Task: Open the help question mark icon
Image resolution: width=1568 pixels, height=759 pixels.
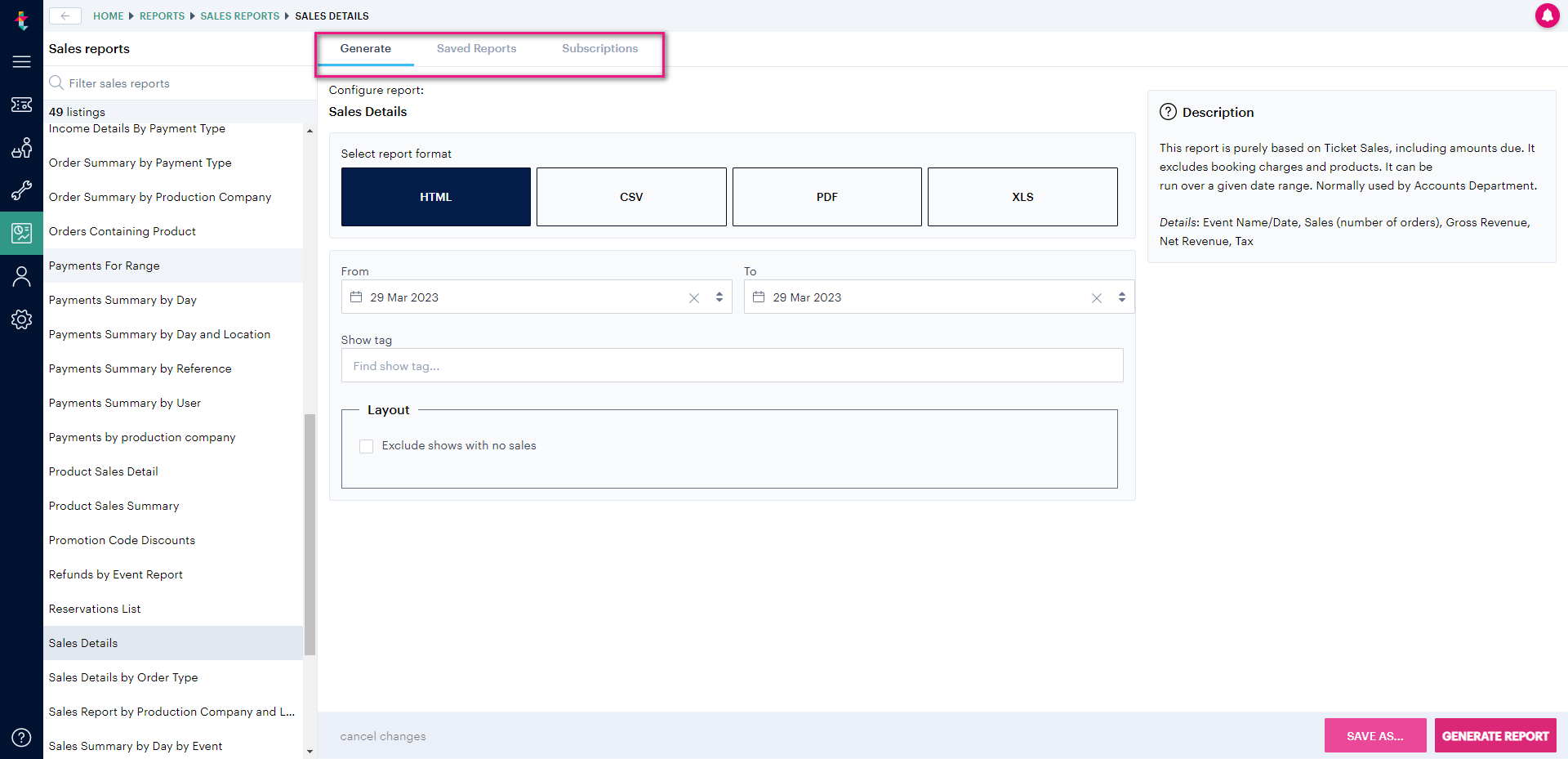Action: pyautogui.click(x=22, y=737)
